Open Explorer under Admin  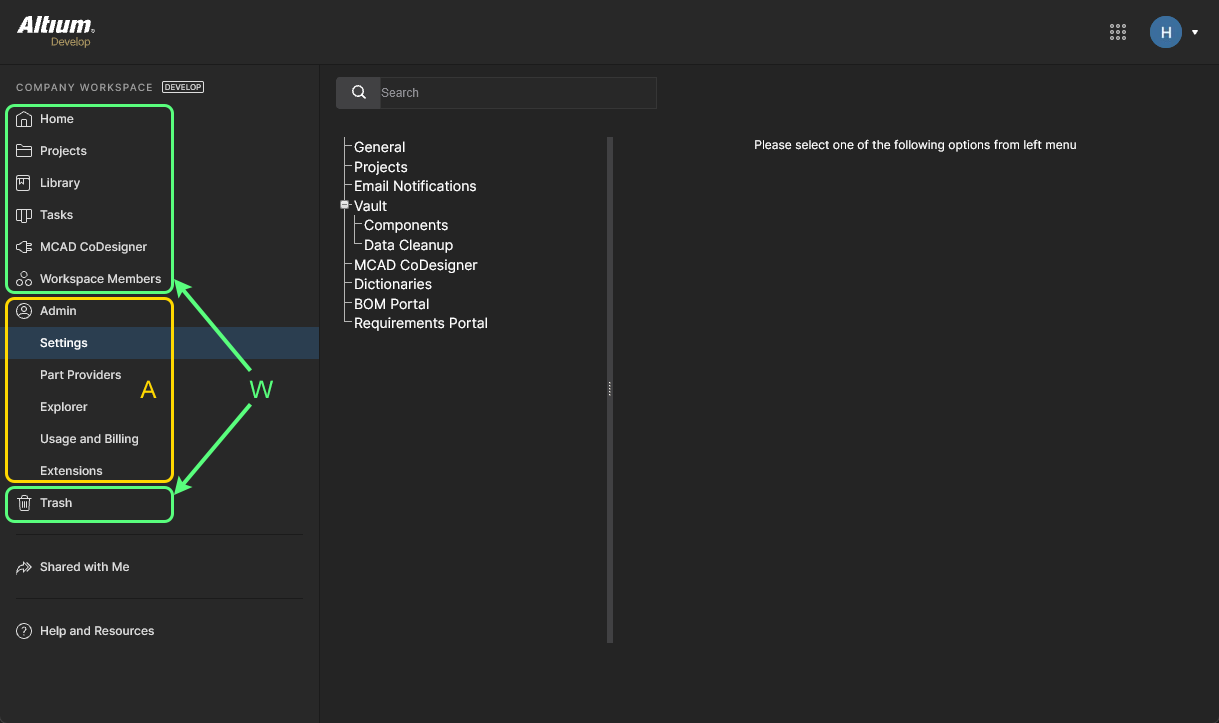64,407
